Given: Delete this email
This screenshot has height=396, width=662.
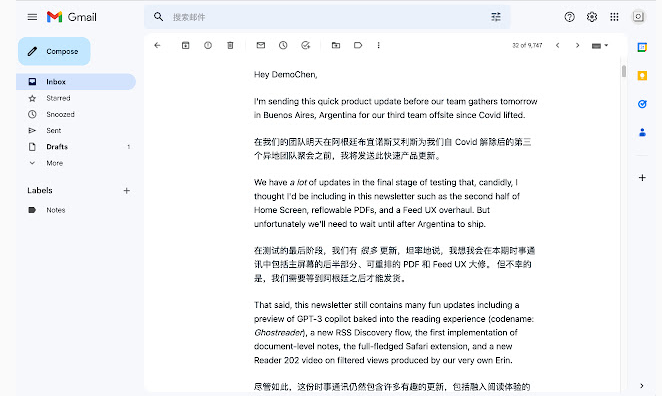Looking at the screenshot, I should pyautogui.click(x=230, y=45).
